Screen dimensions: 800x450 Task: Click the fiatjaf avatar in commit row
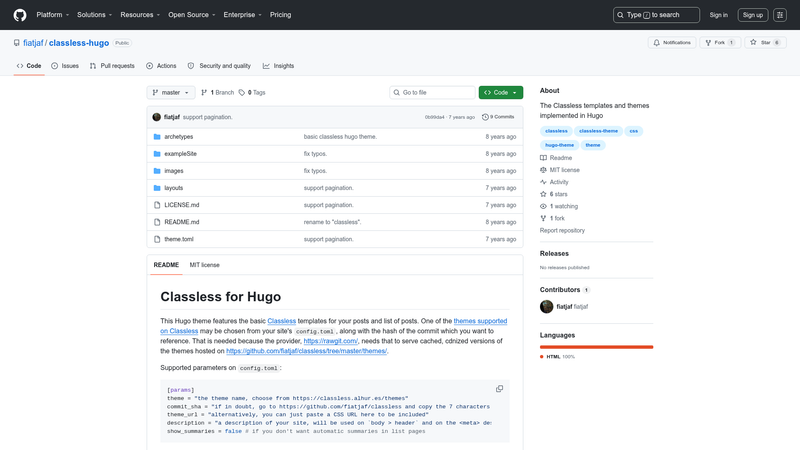click(157, 117)
